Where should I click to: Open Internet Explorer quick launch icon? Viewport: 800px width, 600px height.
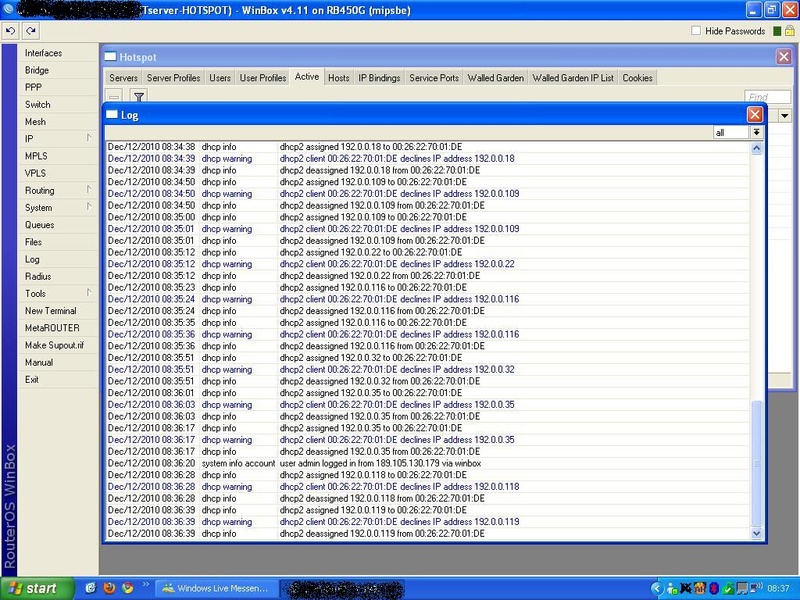(x=90, y=588)
